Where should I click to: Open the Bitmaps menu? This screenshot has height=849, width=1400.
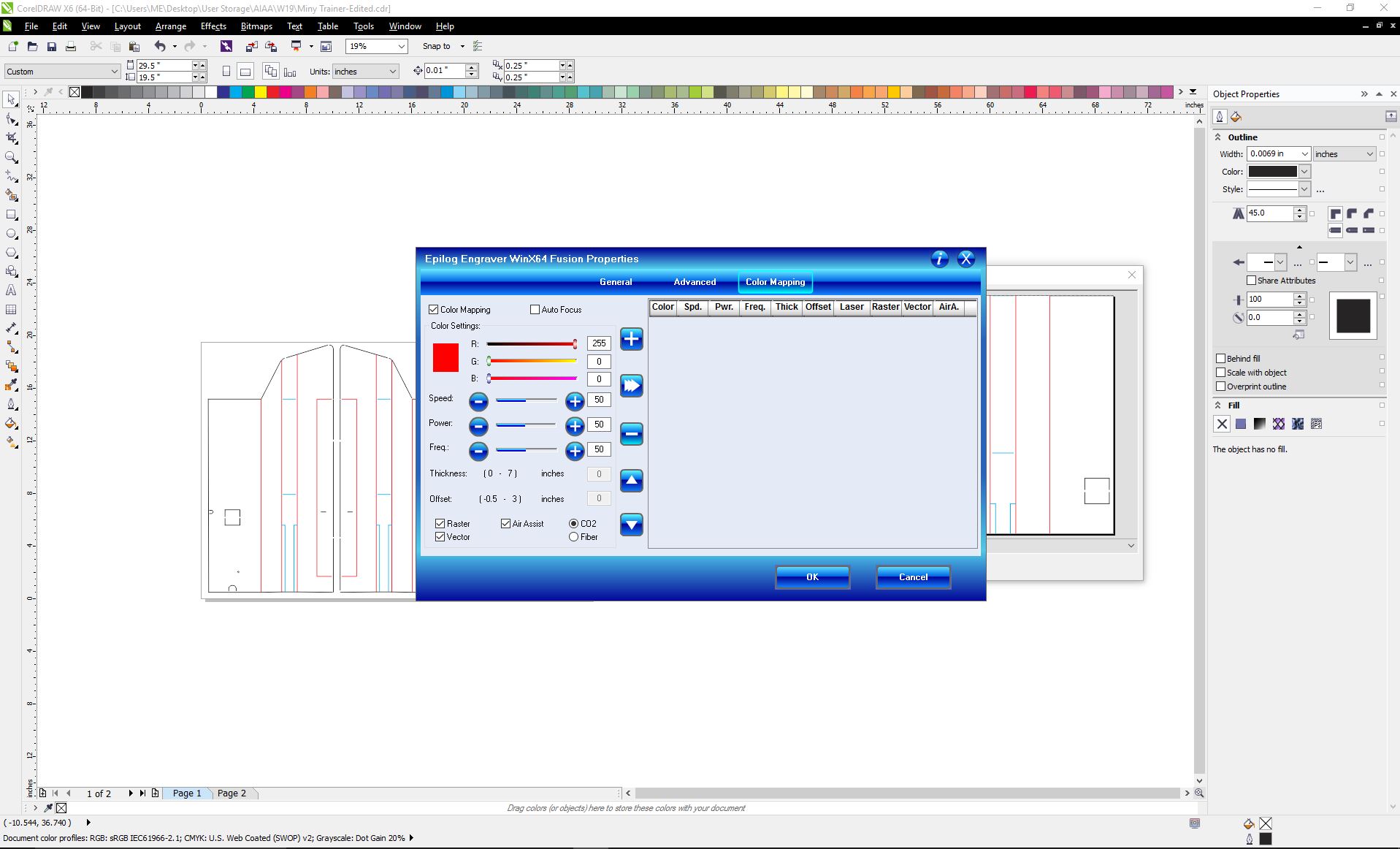tap(256, 26)
